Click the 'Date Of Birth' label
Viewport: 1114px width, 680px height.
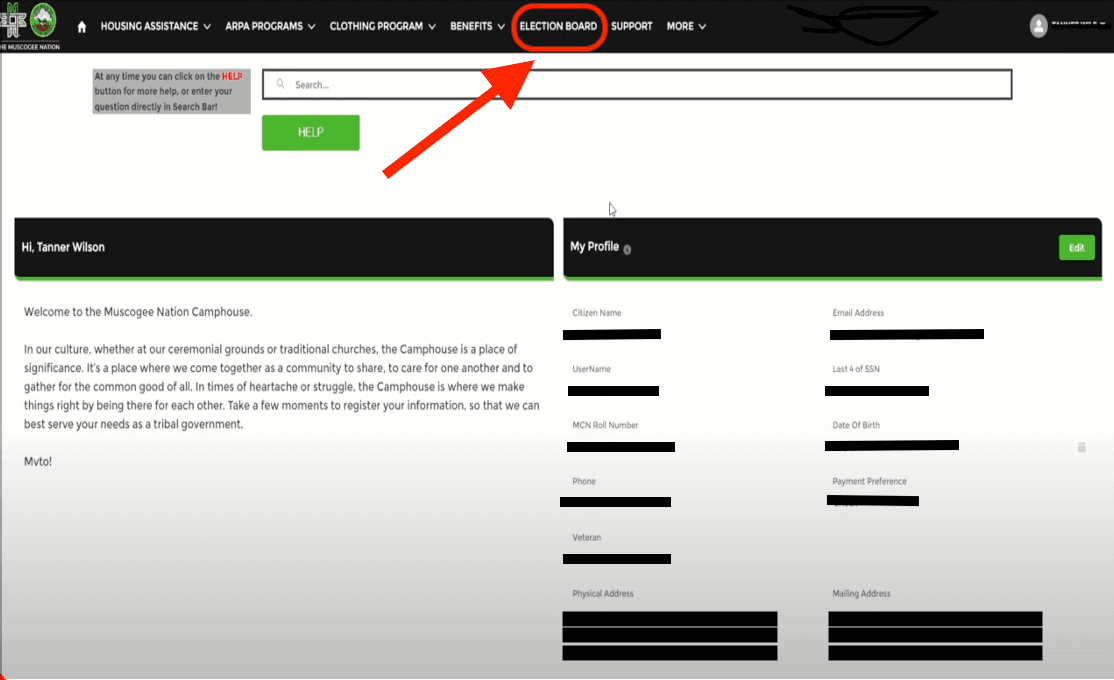tap(855, 425)
